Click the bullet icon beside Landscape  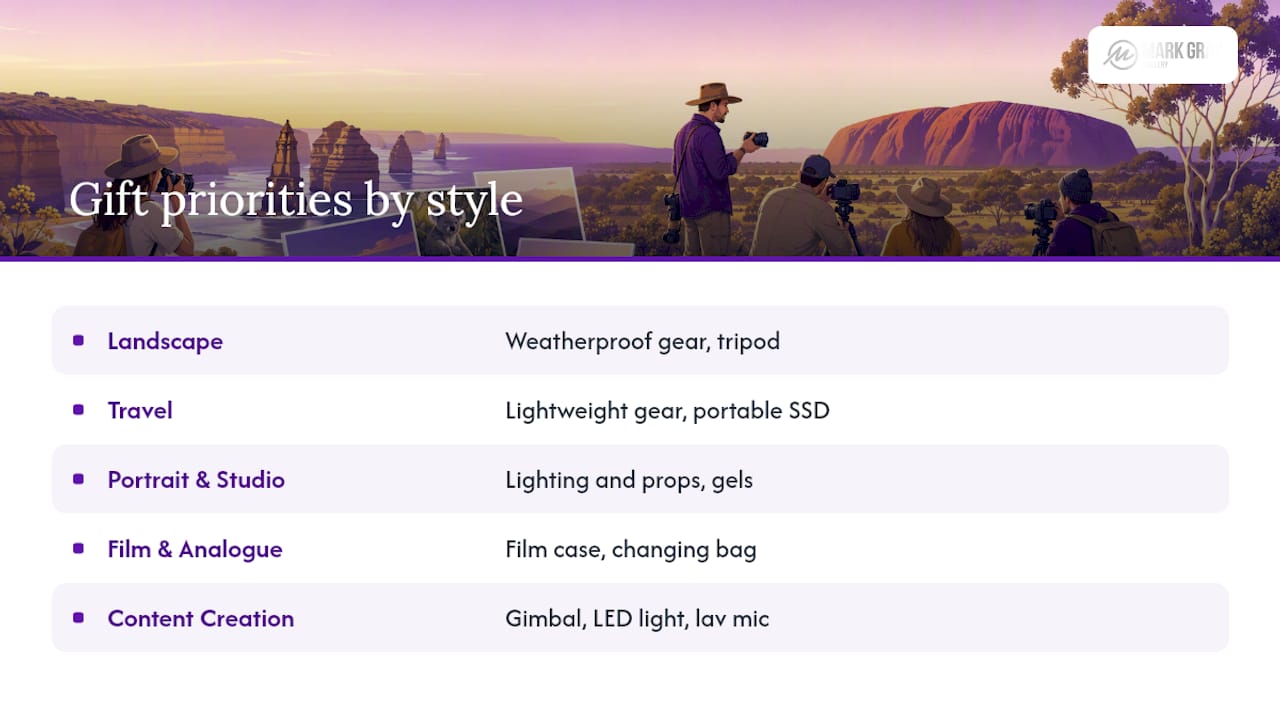click(78, 341)
